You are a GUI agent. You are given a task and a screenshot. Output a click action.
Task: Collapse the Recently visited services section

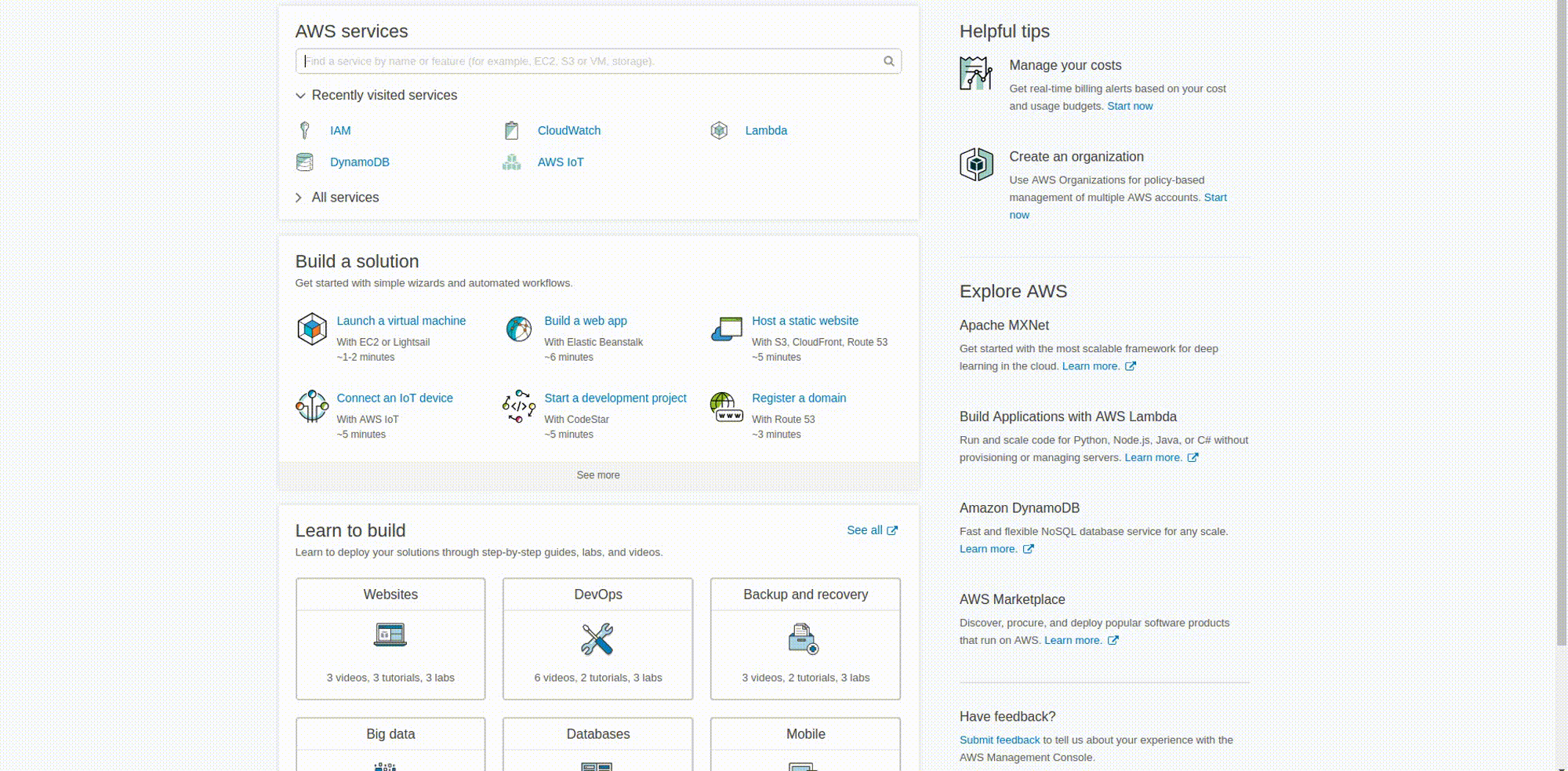pyautogui.click(x=376, y=95)
